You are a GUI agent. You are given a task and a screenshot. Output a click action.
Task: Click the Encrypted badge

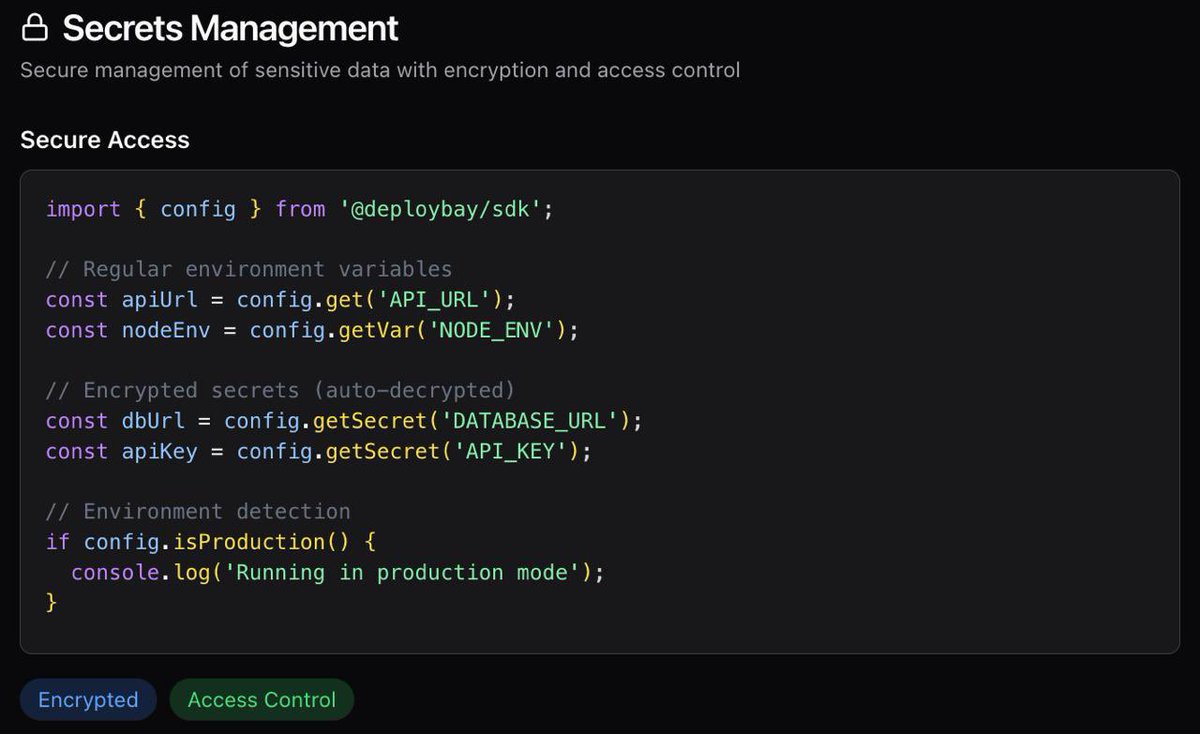click(88, 700)
